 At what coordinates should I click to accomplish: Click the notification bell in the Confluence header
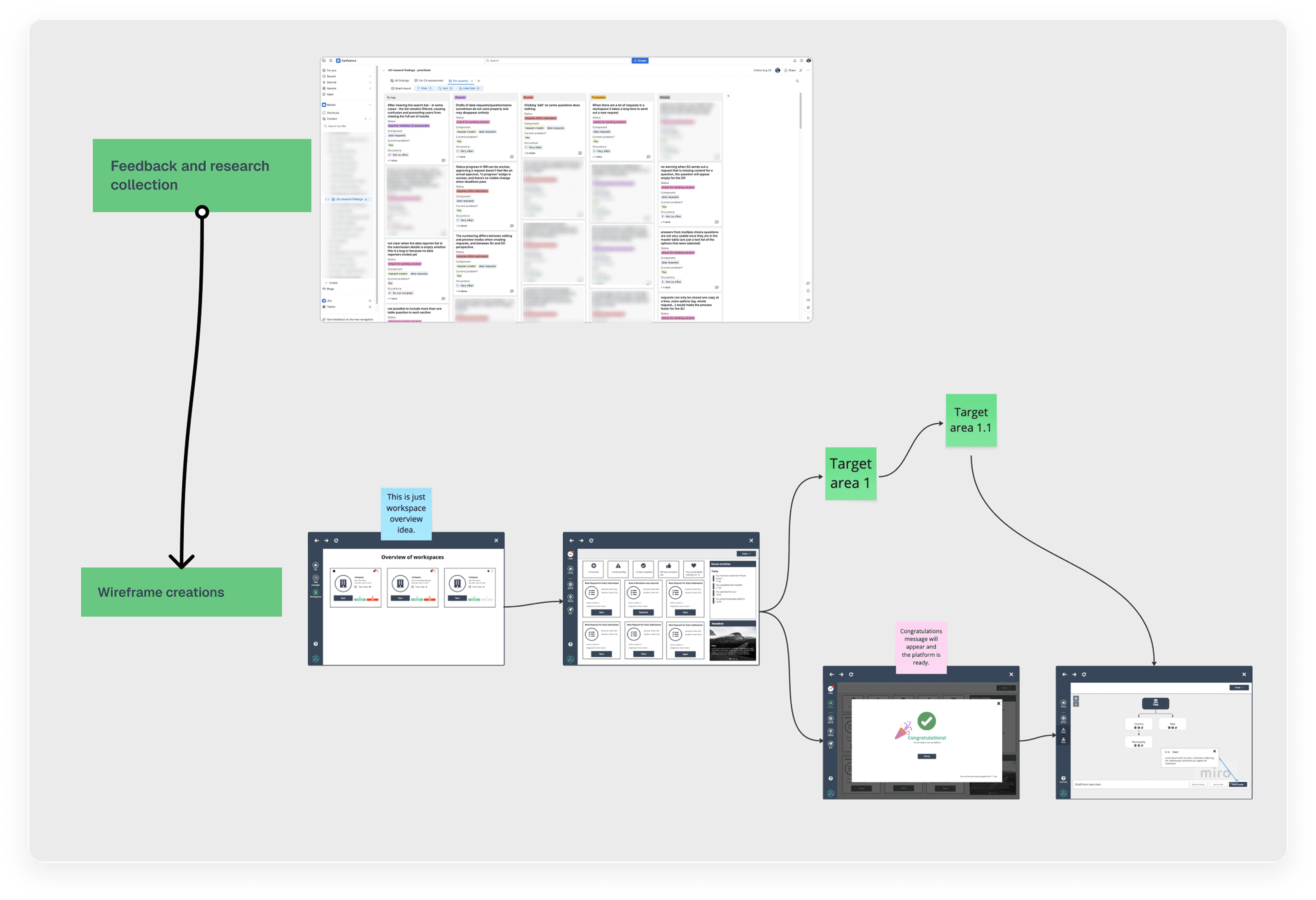[794, 61]
